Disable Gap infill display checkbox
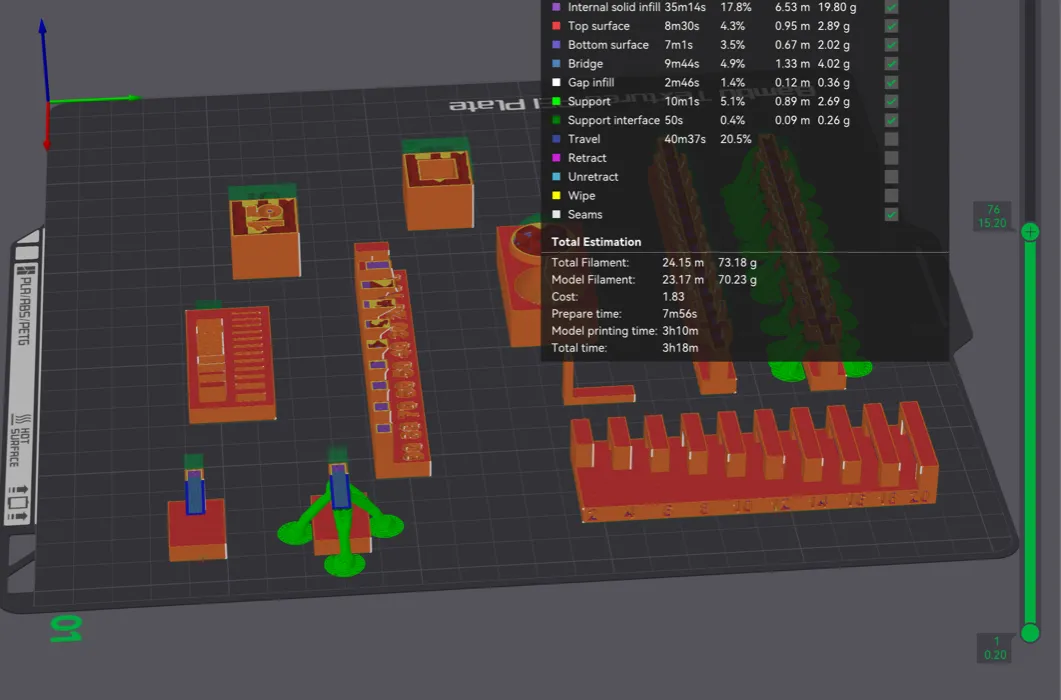 click(x=891, y=83)
